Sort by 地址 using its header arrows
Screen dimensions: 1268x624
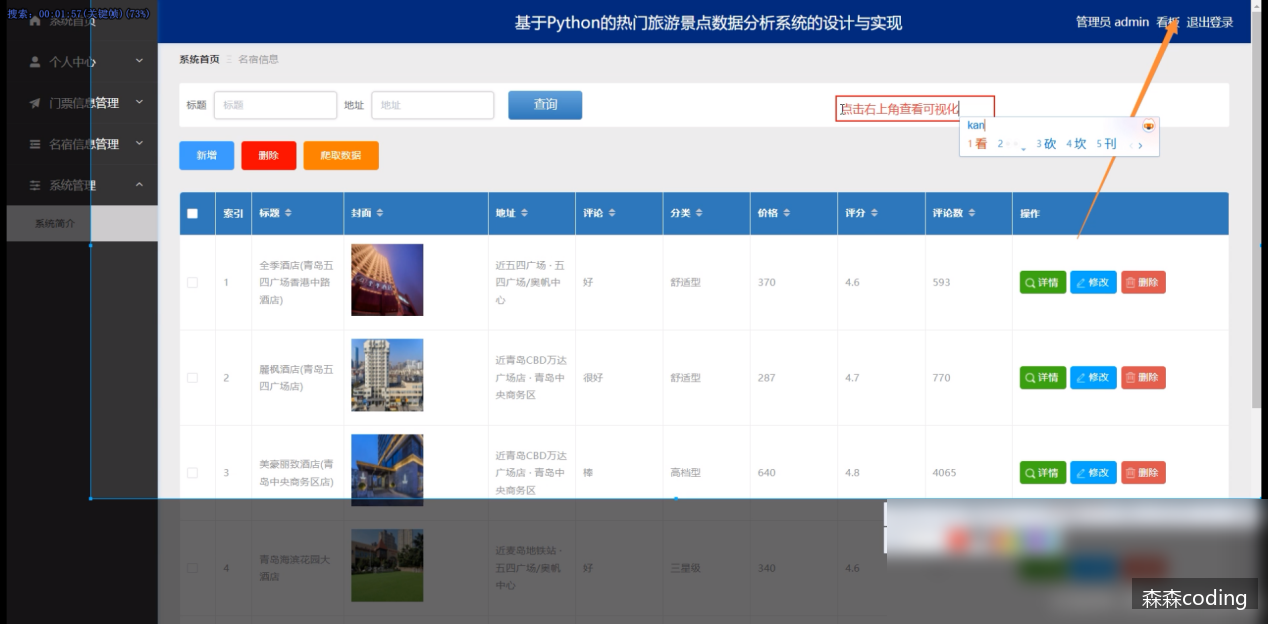click(525, 213)
